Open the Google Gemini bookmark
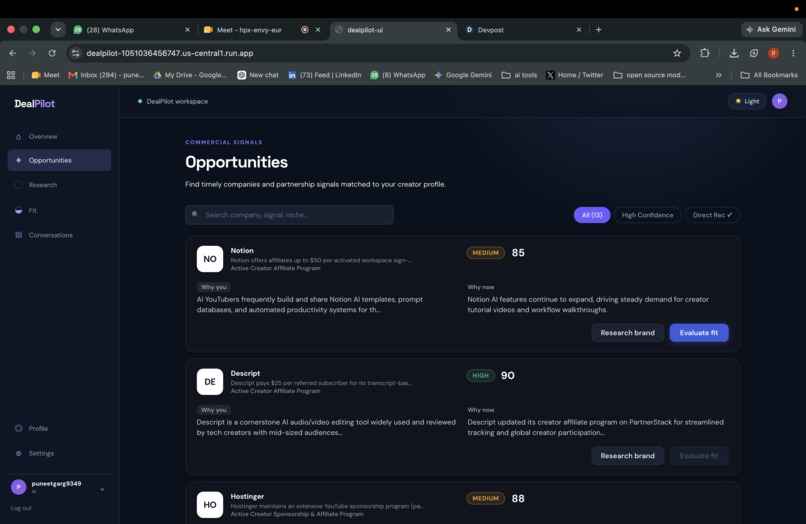Screen dimensions: 806x524 click(x=463, y=75)
